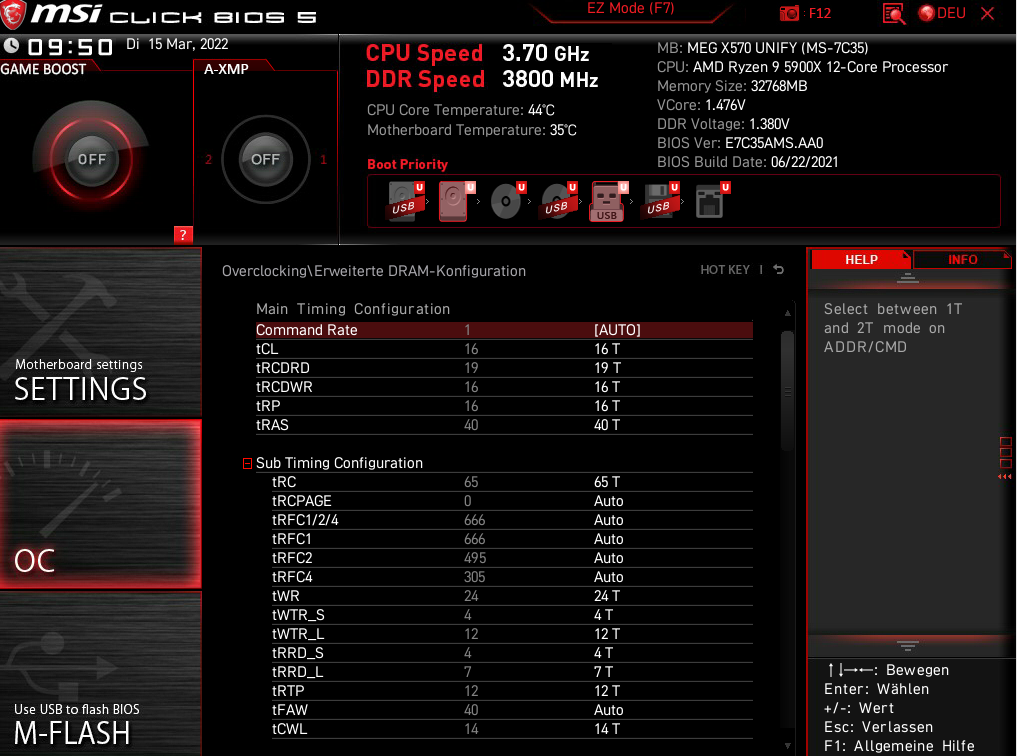Screen dimensions: 1017x756
Task: Take a screenshot with the F12 camera icon
Action: [x=789, y=13]
